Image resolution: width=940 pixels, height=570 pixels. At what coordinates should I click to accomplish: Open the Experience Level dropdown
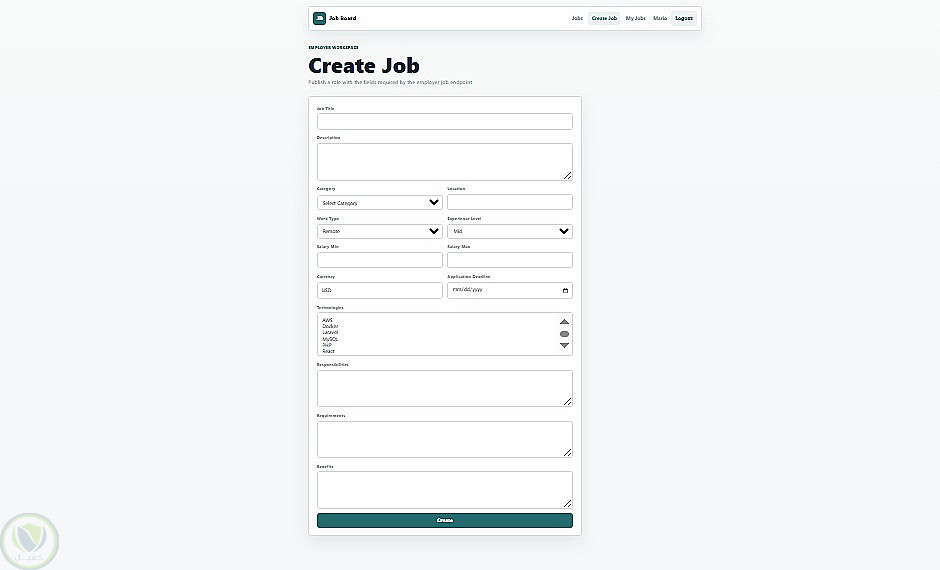[510, 231]
